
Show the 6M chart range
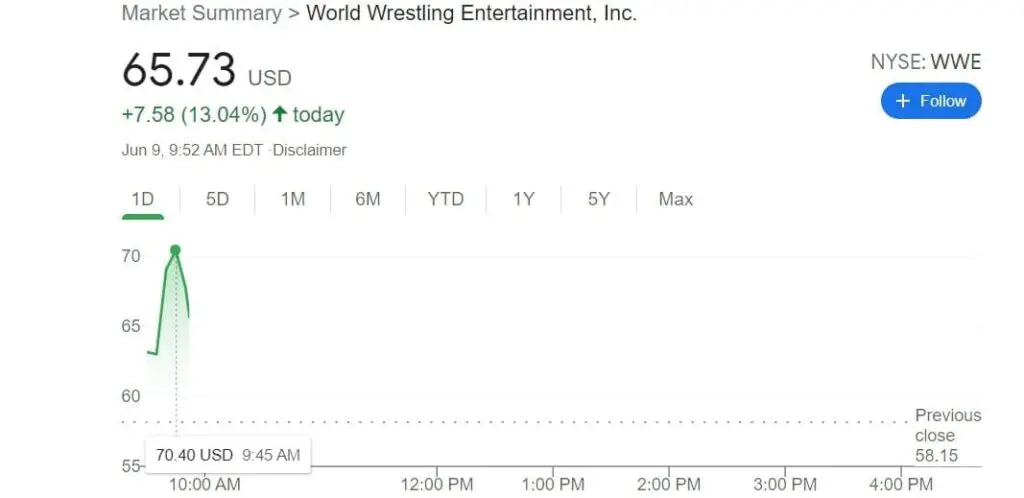coord(367,199)
